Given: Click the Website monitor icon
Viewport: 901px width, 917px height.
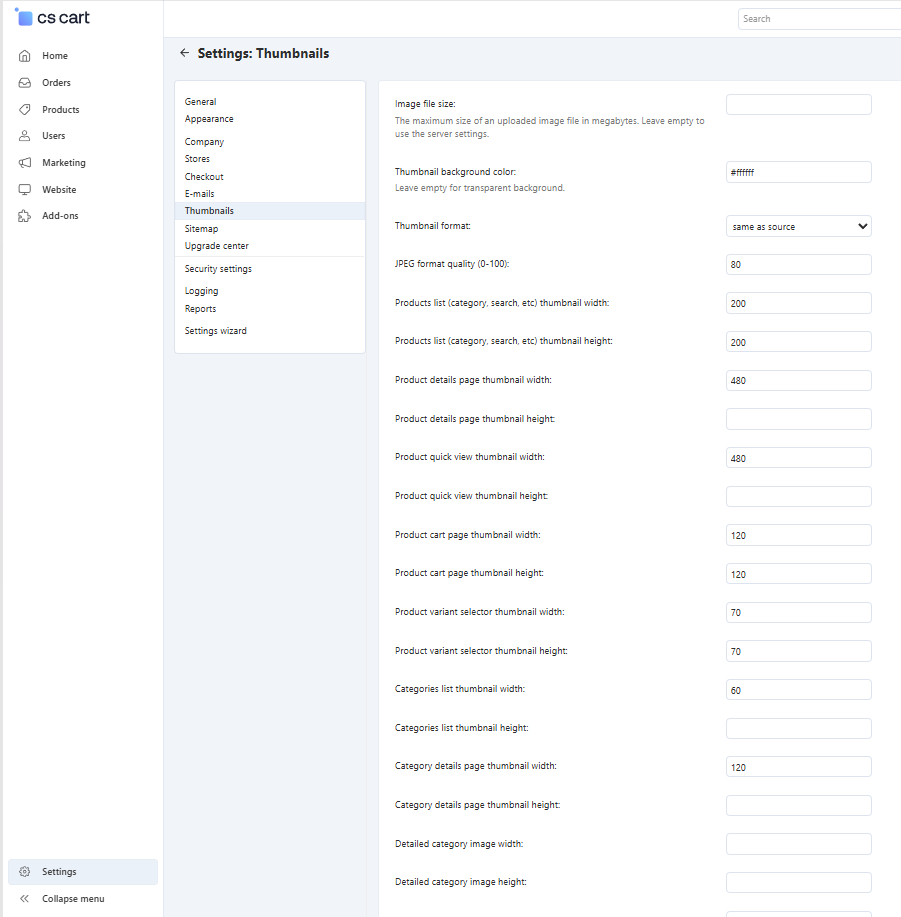Looking at the screenshot, I should point(25,189).
